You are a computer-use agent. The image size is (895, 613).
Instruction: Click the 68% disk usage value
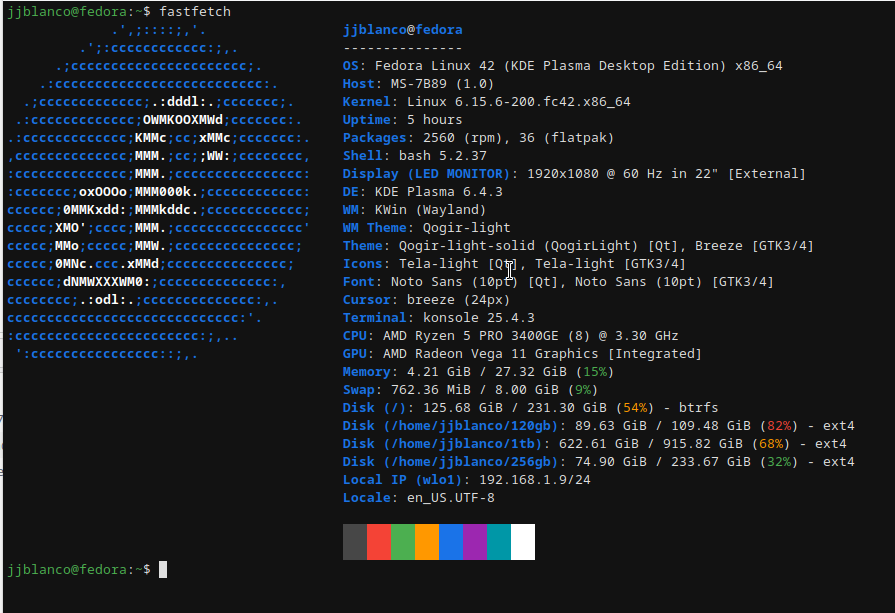pyautogui.click(x=771, y=443)
